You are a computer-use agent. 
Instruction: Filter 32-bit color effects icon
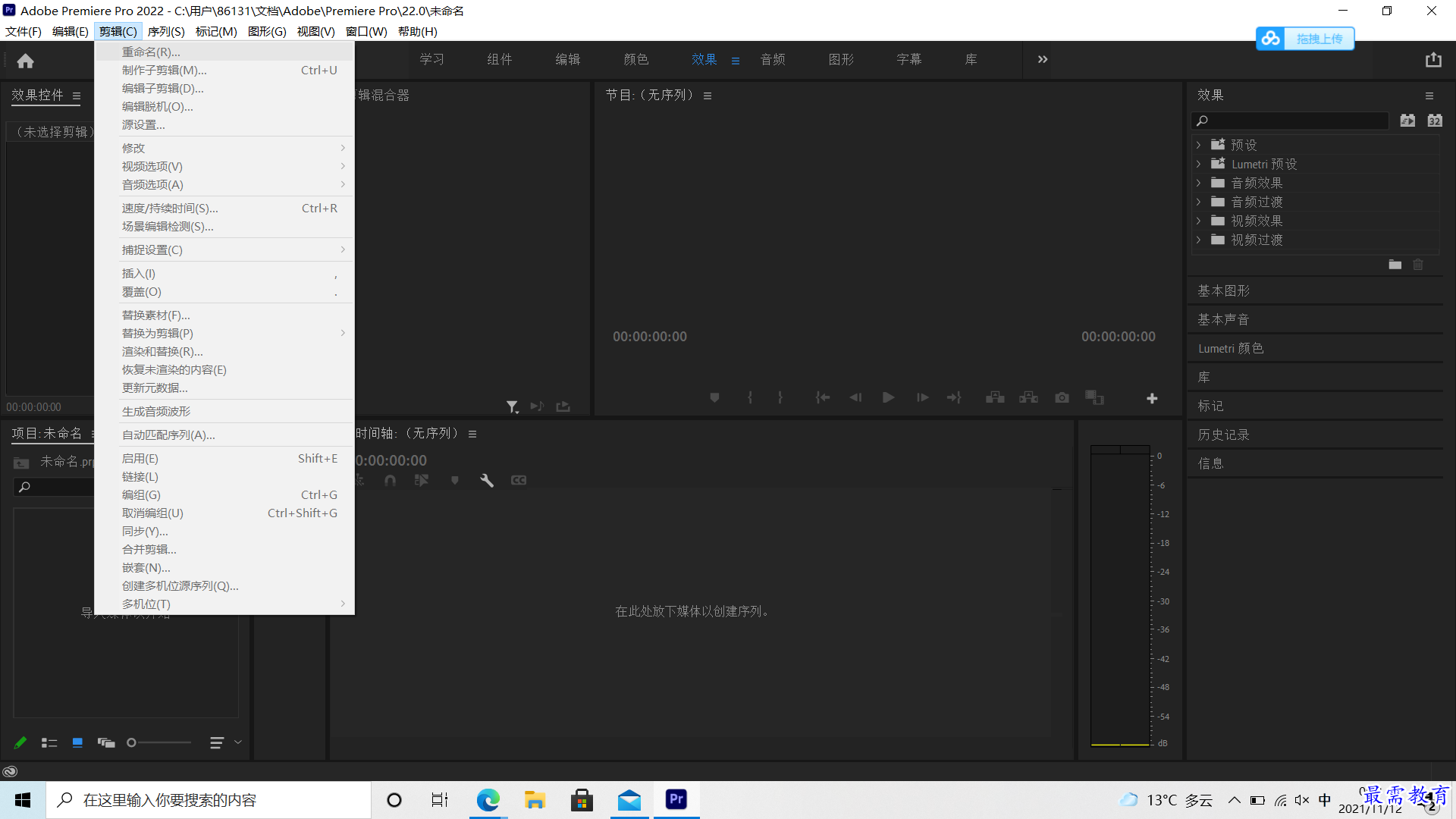1435,121
